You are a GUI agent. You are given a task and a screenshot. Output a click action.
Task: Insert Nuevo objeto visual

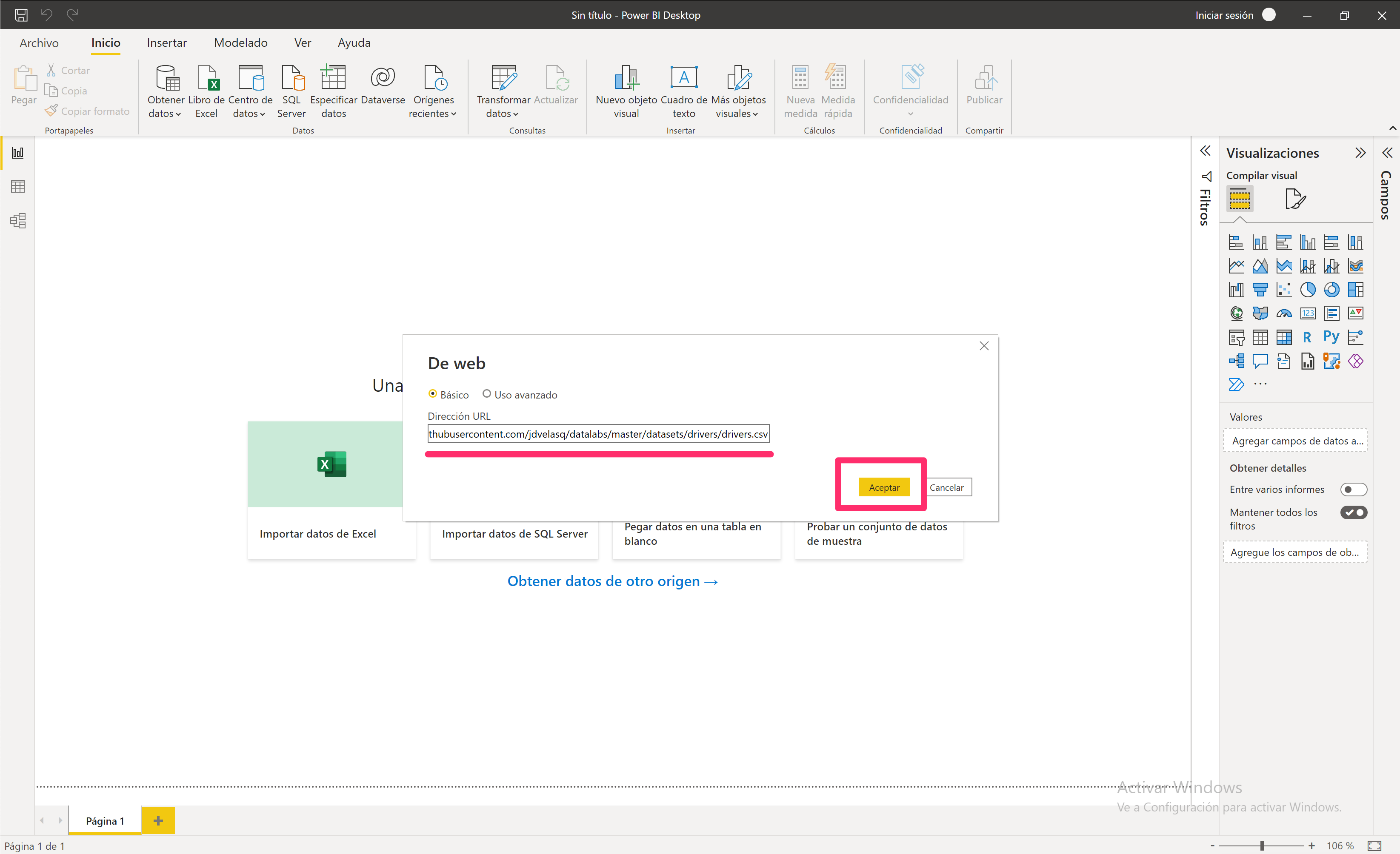626,91
